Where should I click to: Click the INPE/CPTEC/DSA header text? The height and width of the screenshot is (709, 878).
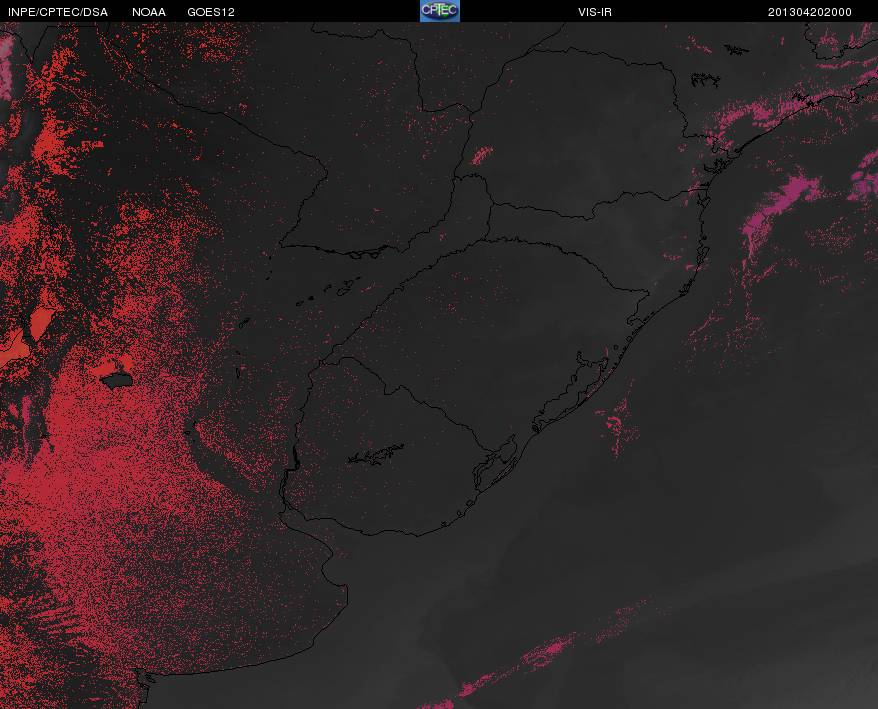tap(58, 12)
